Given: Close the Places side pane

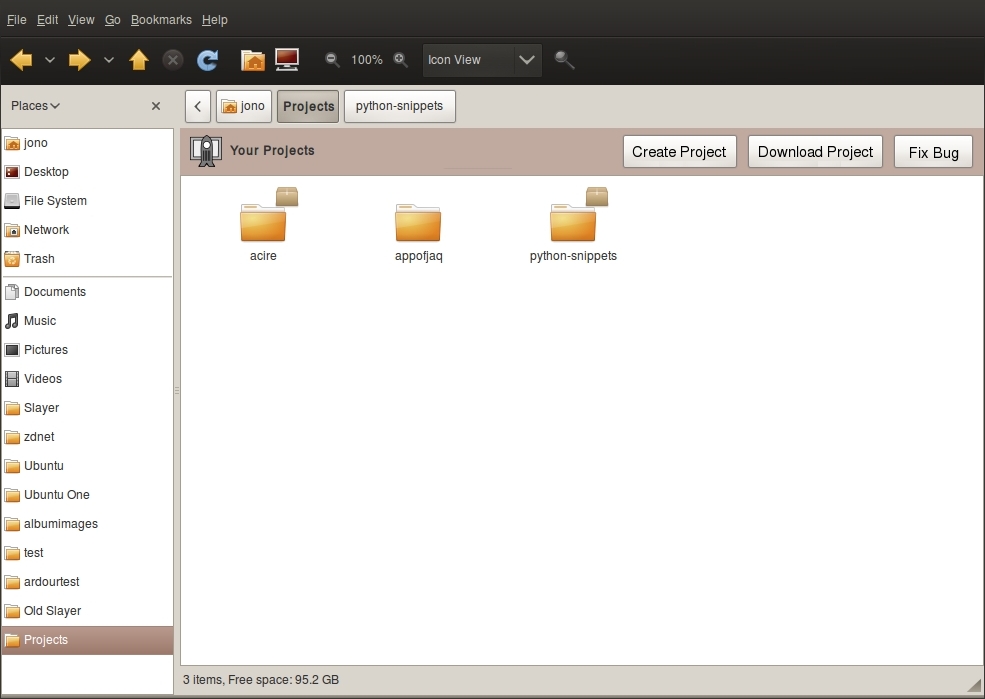Looking at the screenshot, I should (156, 106).
